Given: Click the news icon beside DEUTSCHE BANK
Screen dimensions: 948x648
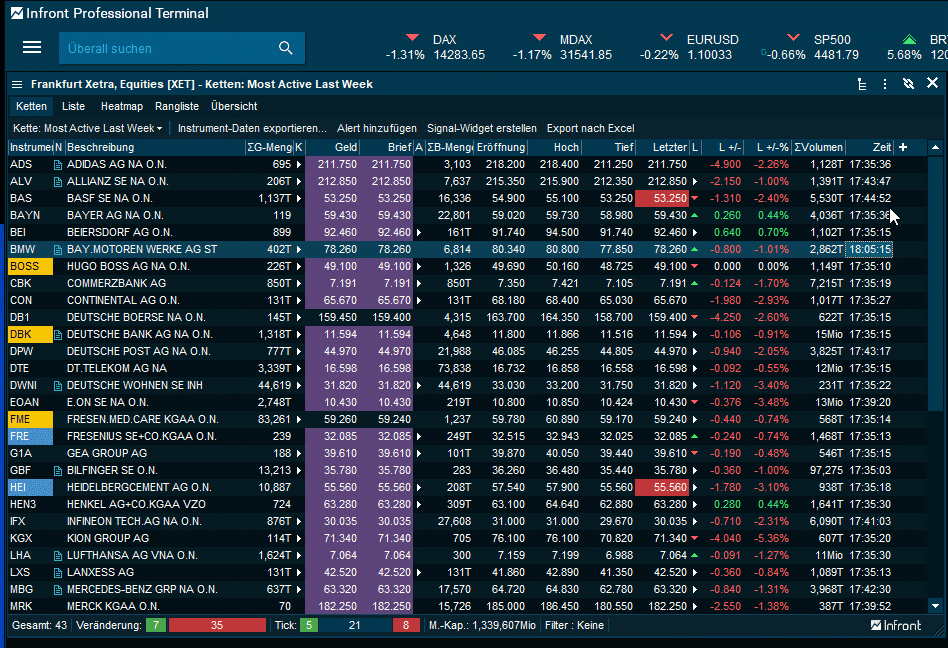Looking at the screenshot, I should click(x=58, y=334).
